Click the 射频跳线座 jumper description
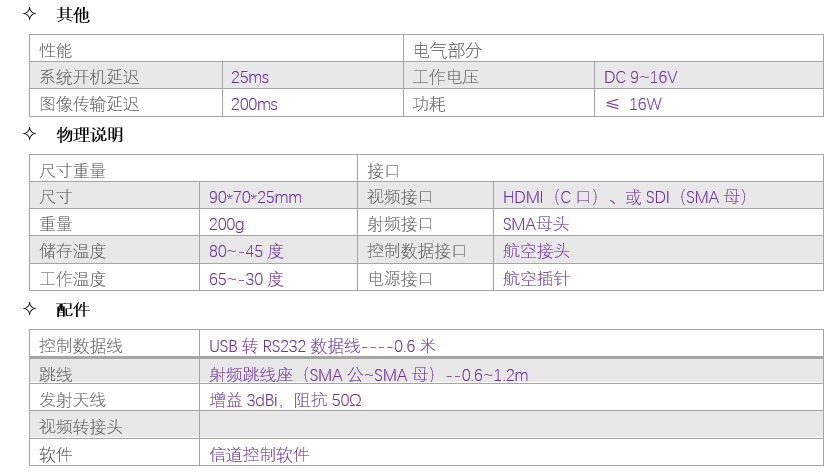 coord(368,375)
